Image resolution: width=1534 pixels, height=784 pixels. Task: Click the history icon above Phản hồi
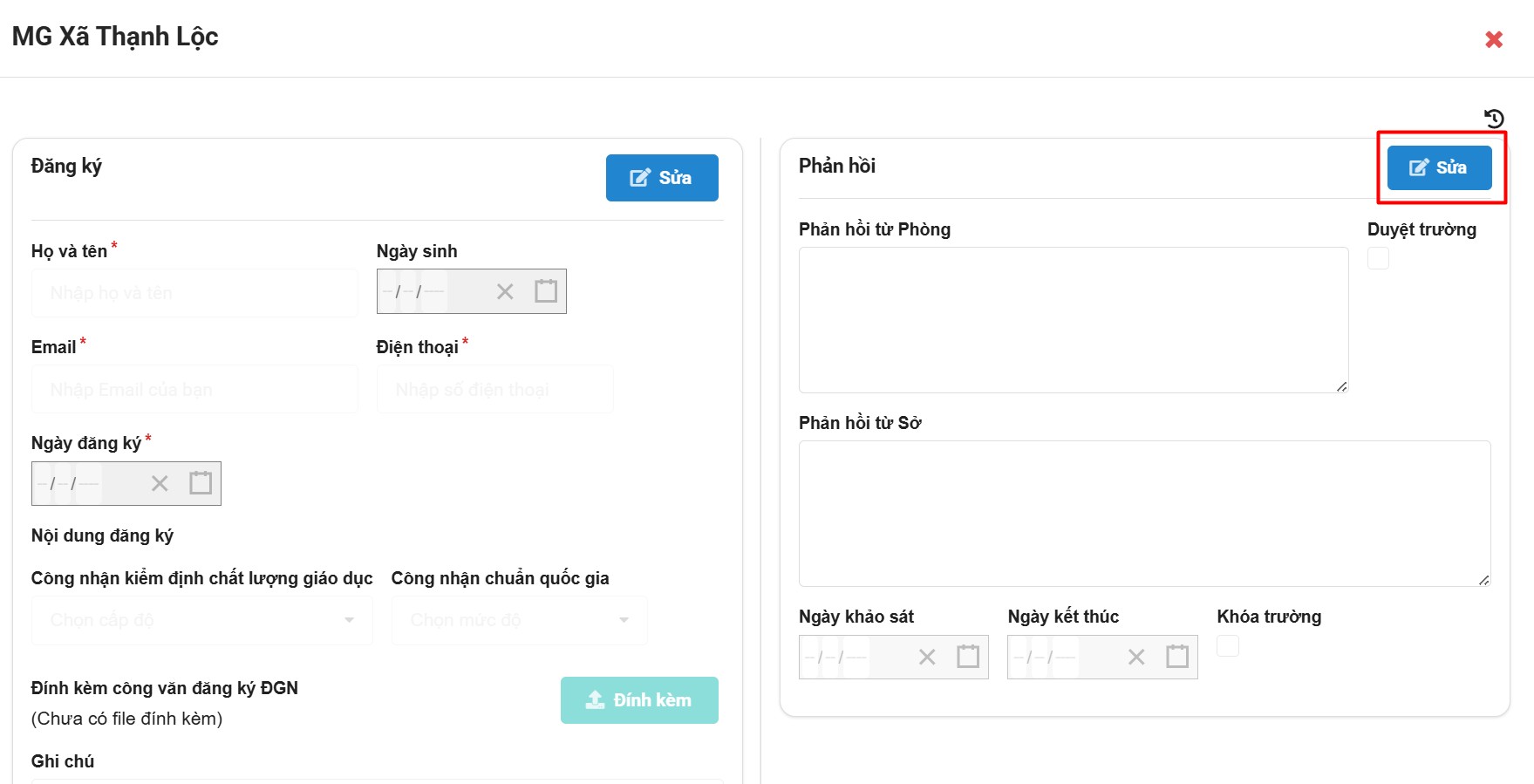pos(1494,119)
